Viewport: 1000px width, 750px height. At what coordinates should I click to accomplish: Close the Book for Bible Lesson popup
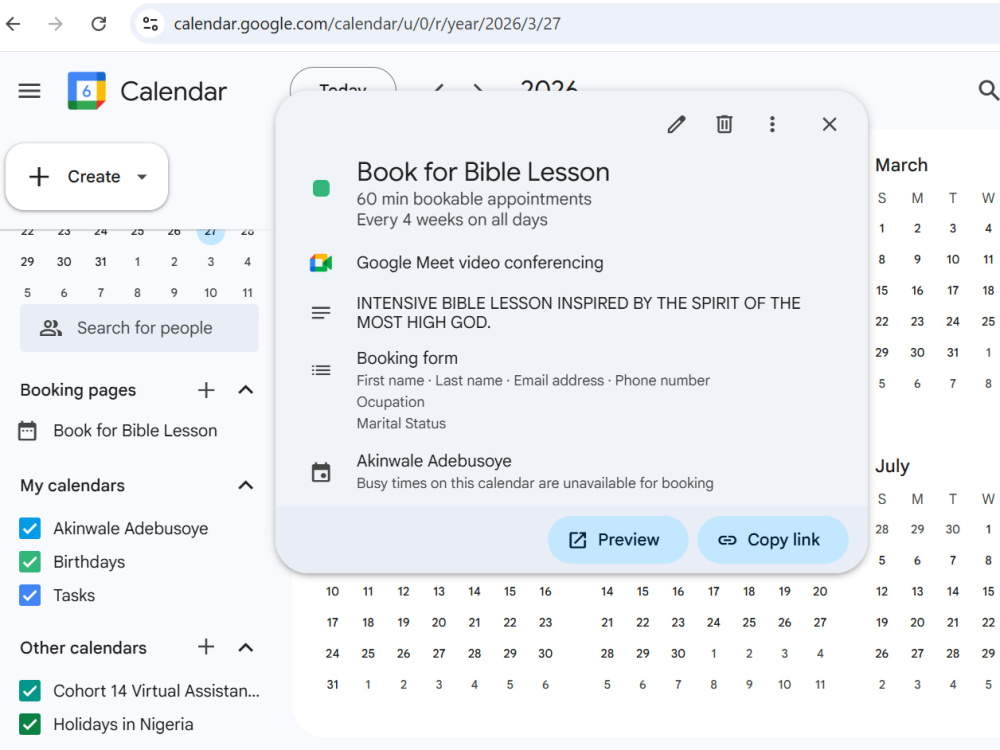coord(829,124)
